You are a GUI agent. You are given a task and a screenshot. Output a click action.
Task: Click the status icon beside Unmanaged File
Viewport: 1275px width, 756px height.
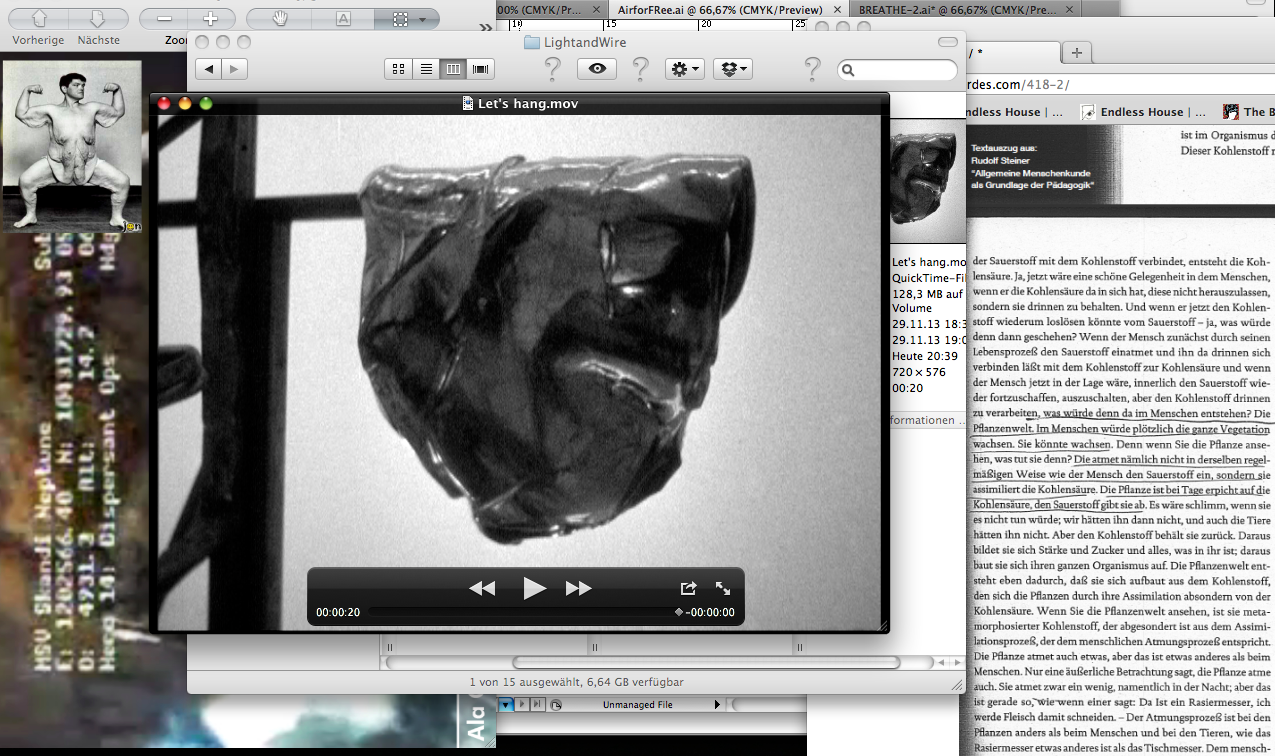556,705
